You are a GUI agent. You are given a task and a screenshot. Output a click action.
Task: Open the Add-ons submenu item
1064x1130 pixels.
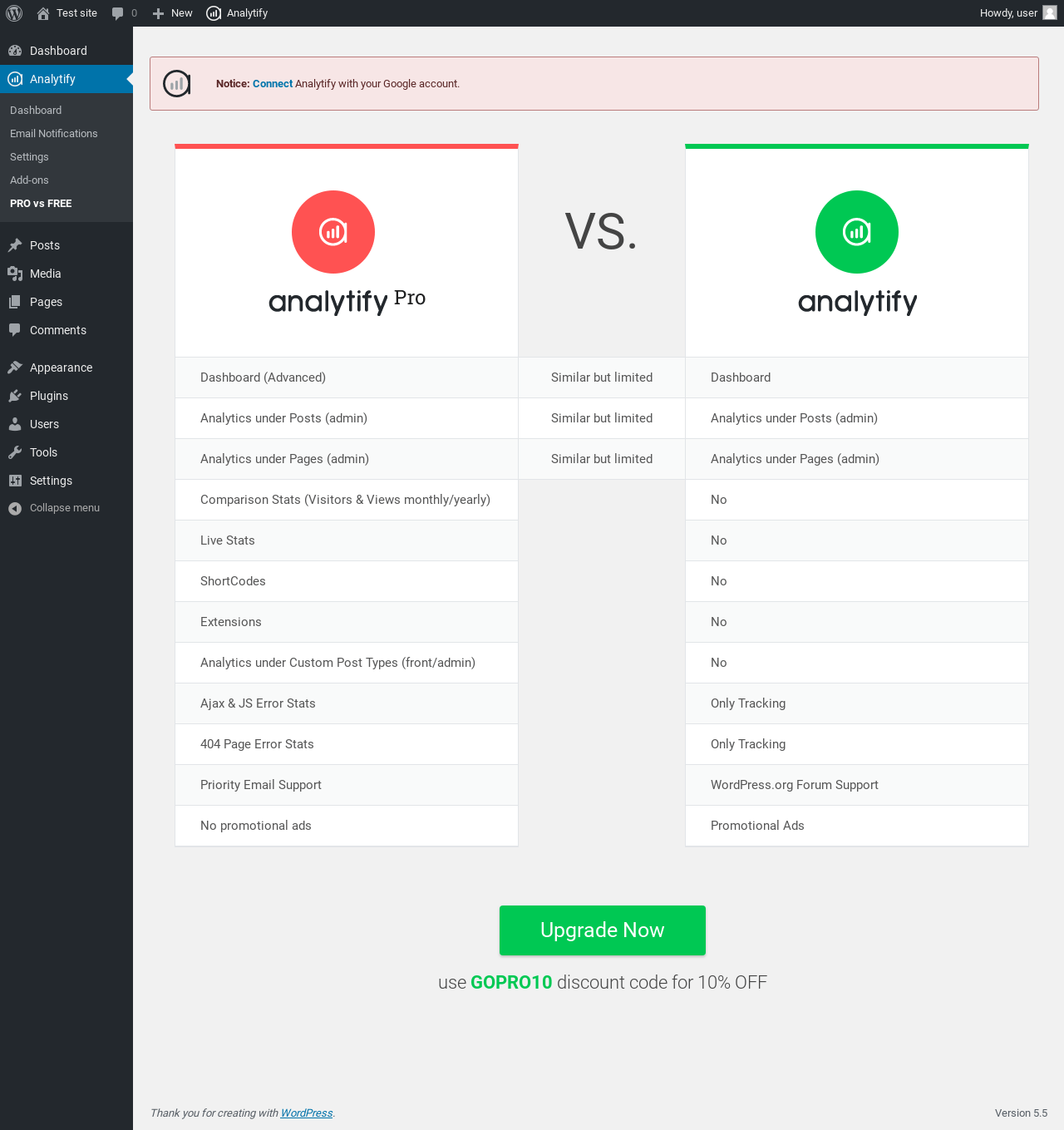tap(29, 180)
